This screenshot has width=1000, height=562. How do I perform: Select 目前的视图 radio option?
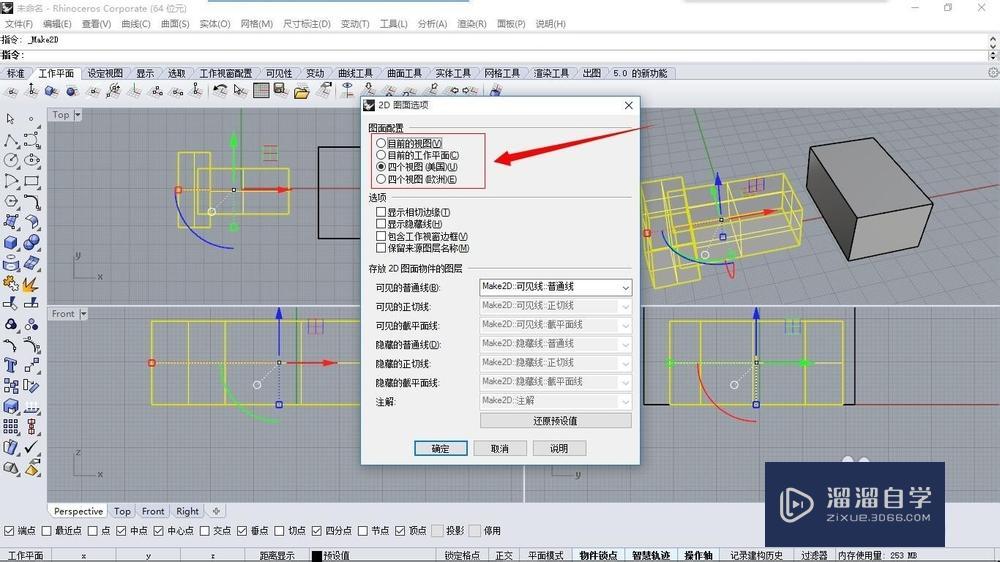[x=381, y=143]
